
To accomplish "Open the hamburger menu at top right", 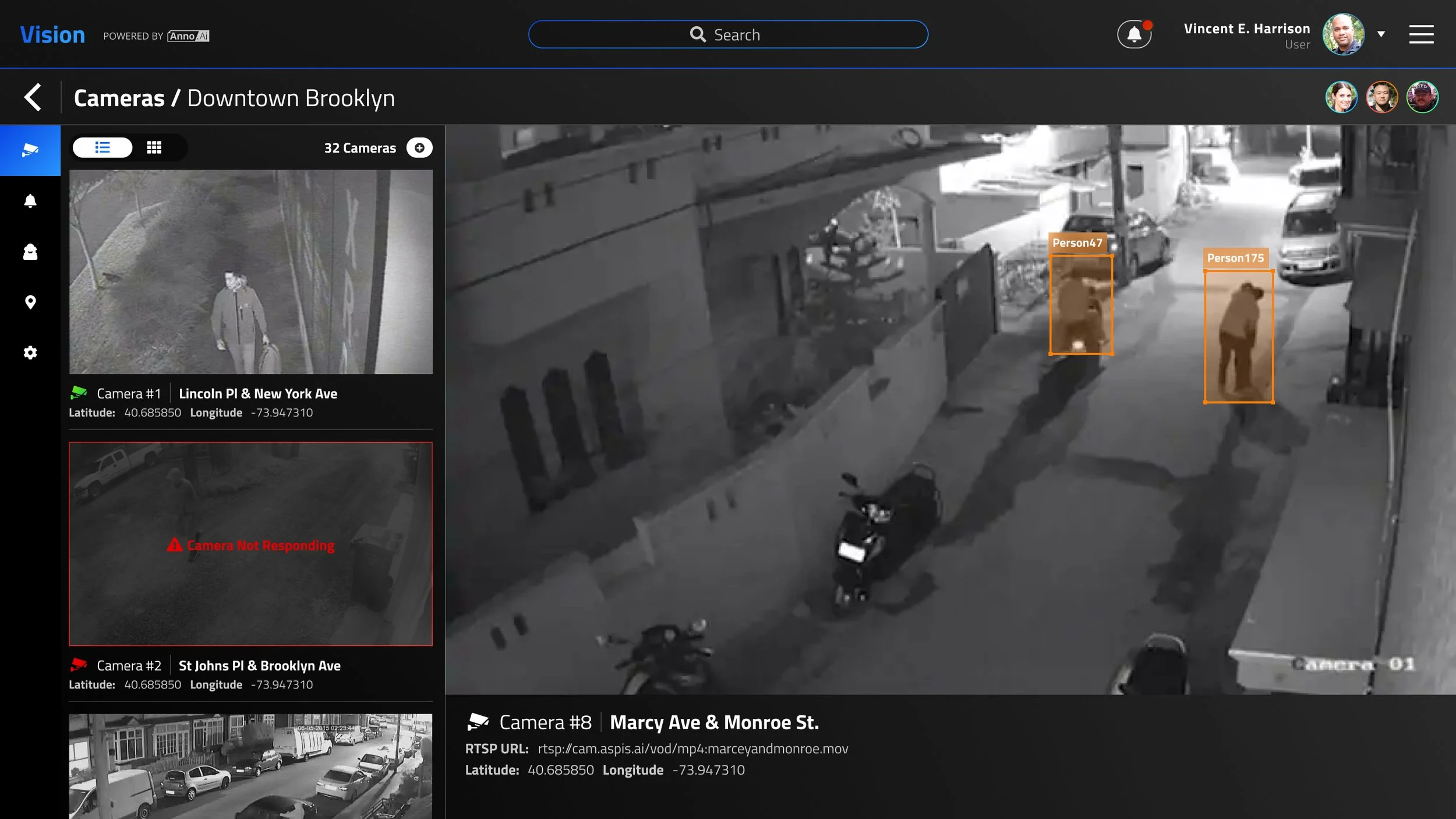I will point(1422,34).
